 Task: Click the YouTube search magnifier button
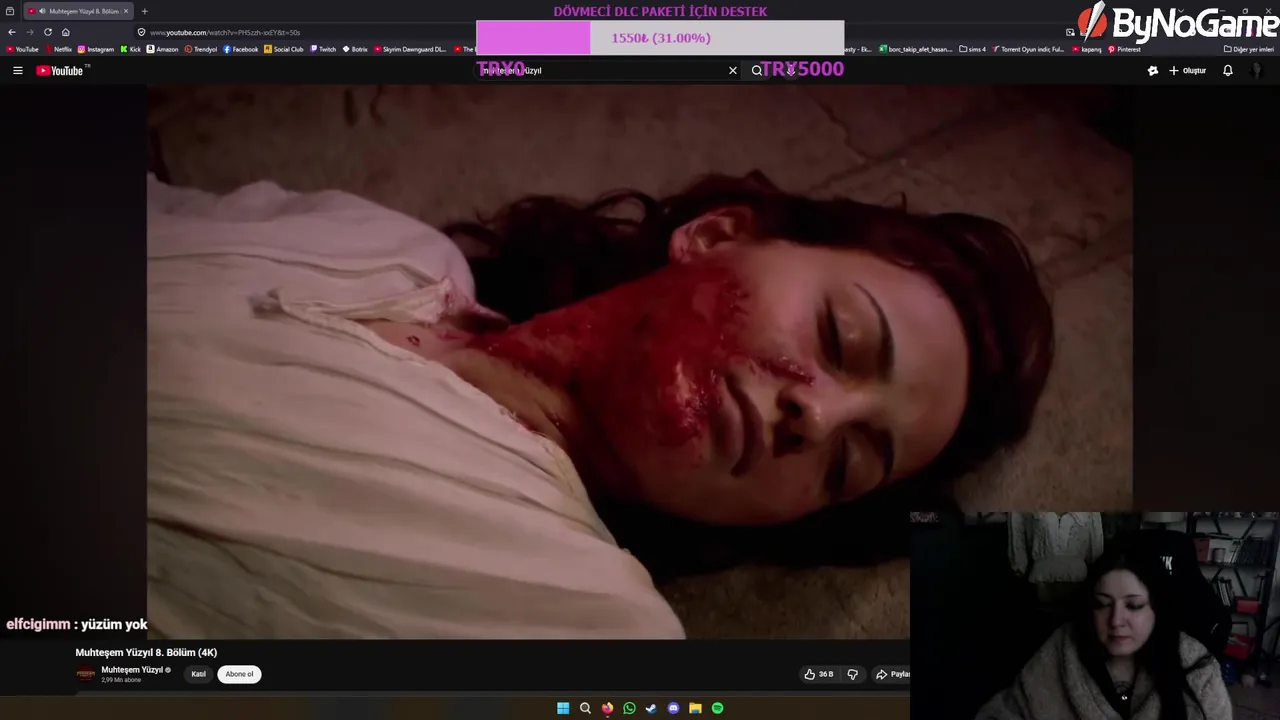756,71
